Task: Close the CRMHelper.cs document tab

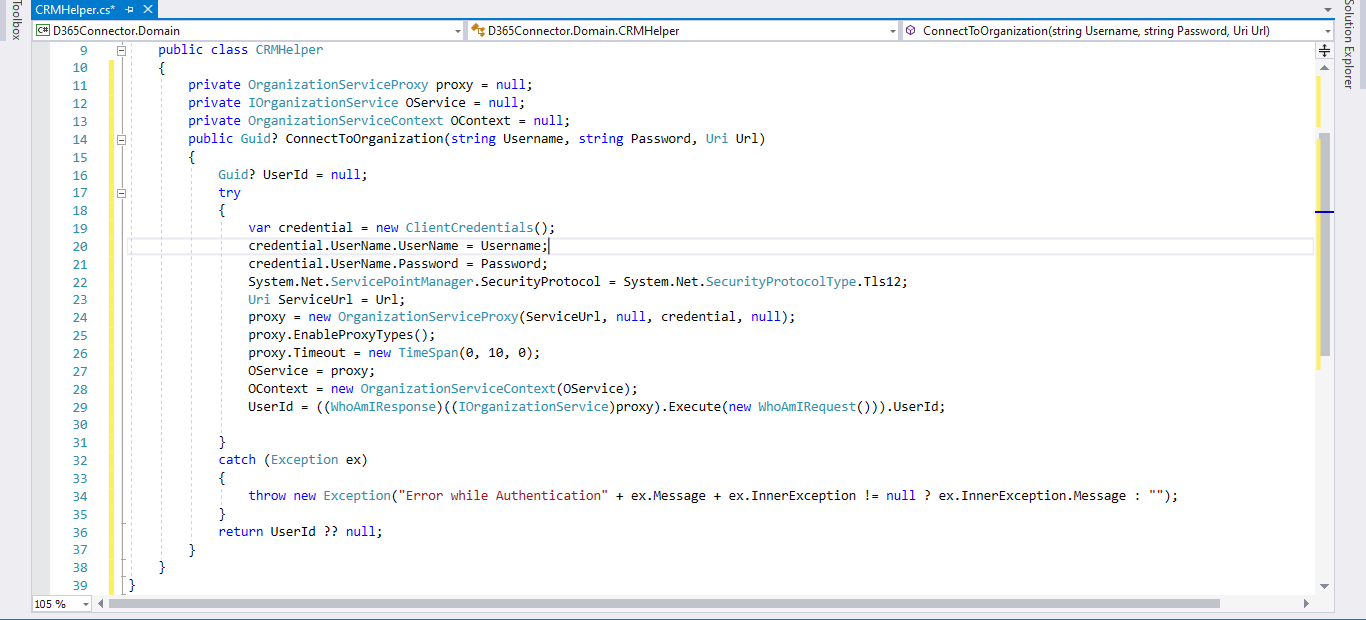Action: click(148, 8)
